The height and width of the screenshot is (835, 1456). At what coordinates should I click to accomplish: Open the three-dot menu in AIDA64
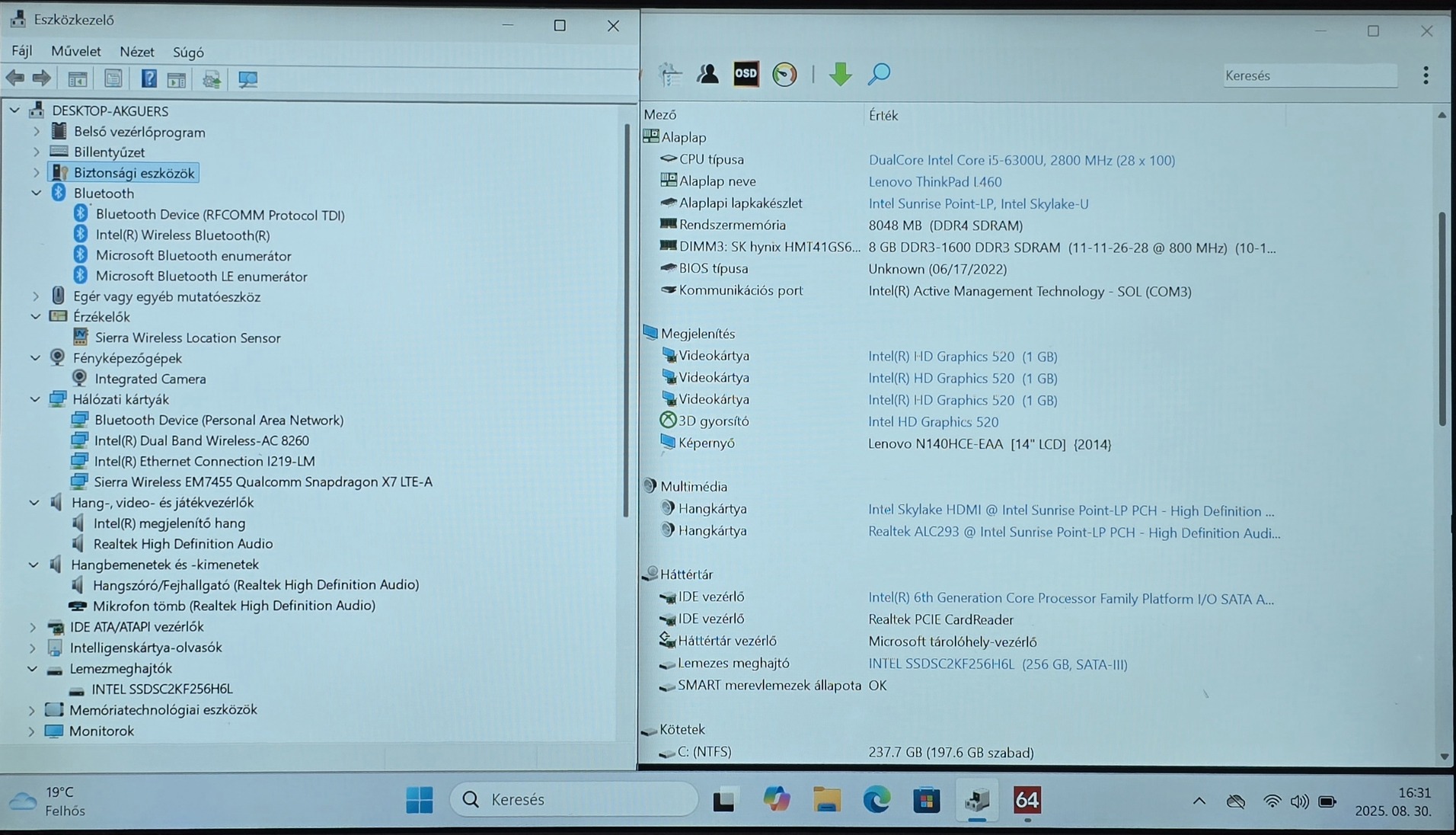(x=1426, y=75)
